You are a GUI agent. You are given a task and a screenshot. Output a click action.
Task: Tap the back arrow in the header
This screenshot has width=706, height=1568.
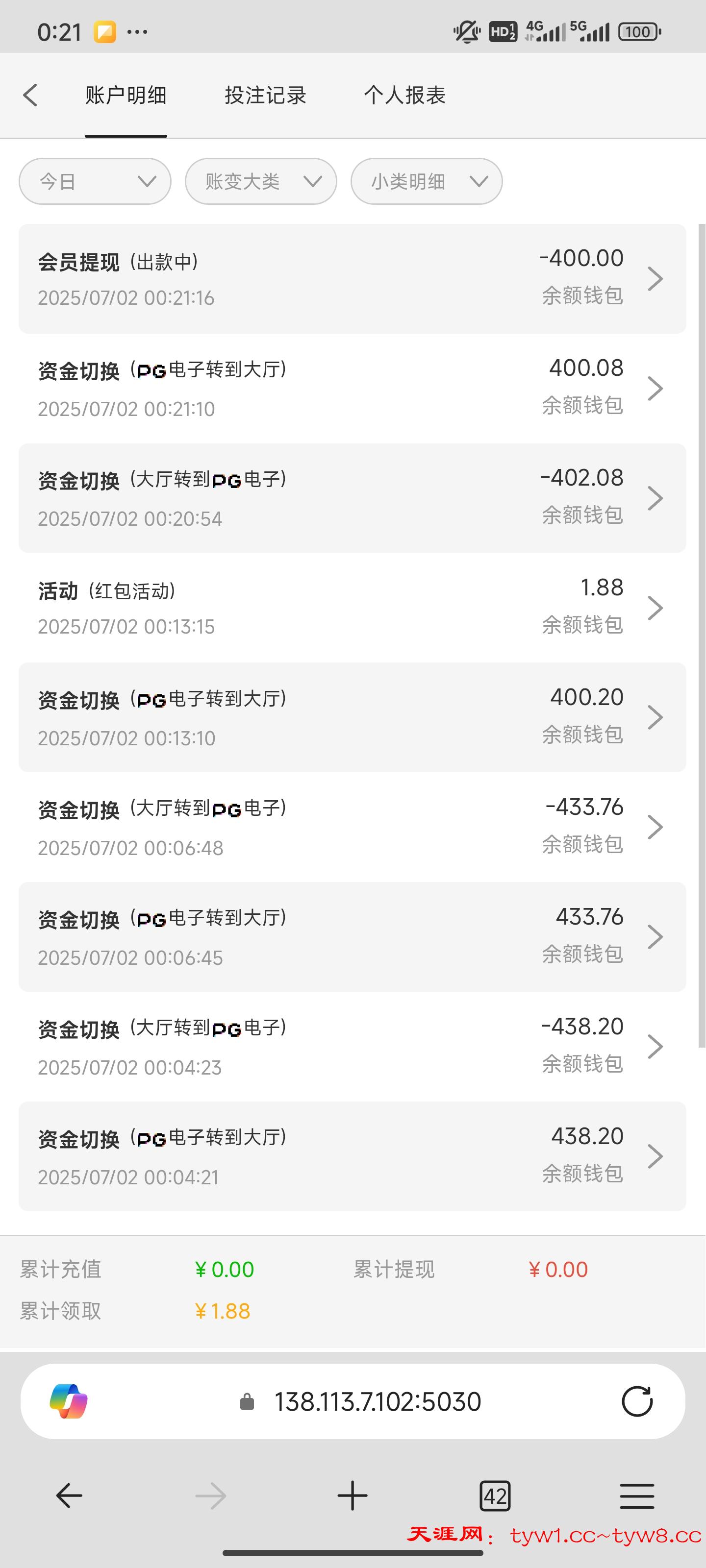click(x=30, y=96)
